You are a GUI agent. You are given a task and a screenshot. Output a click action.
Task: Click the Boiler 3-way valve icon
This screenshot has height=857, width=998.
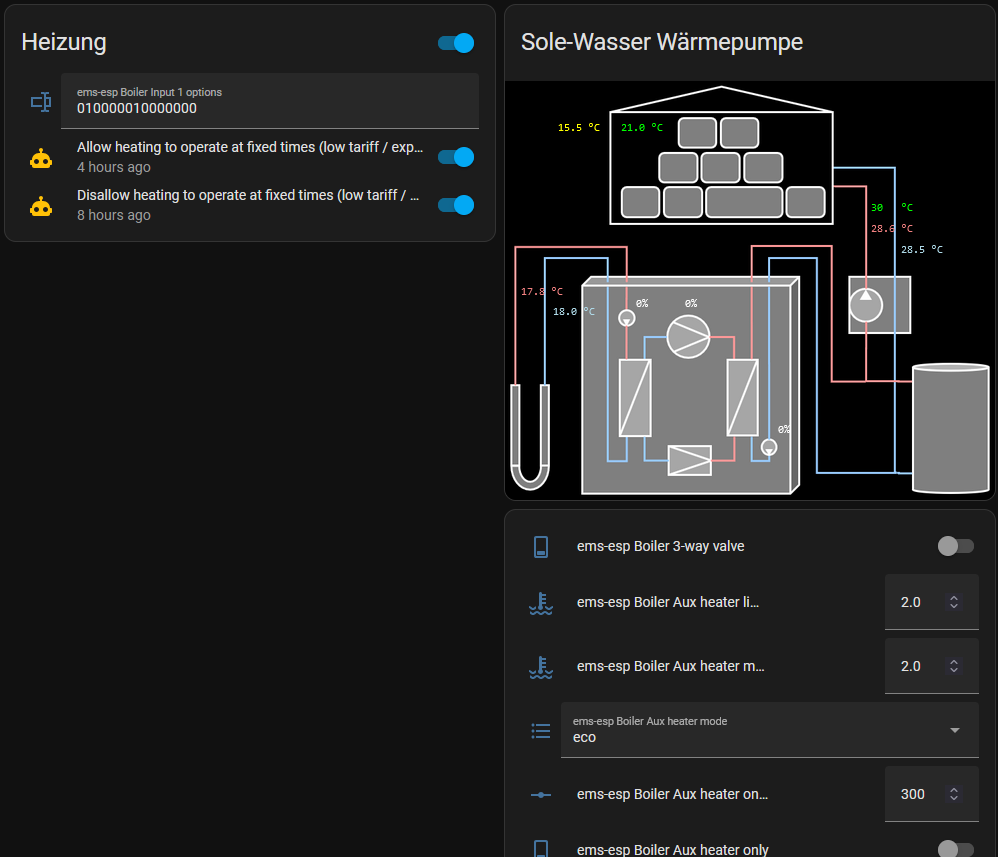coord(541,546)
